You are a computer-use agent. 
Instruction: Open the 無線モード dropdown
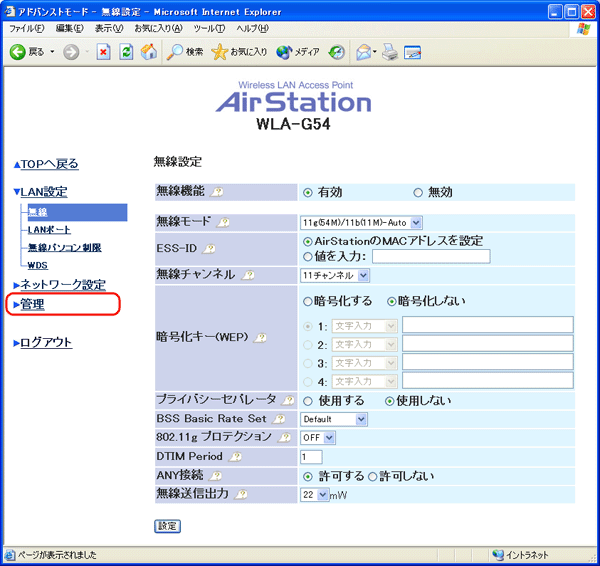[361, 222]
